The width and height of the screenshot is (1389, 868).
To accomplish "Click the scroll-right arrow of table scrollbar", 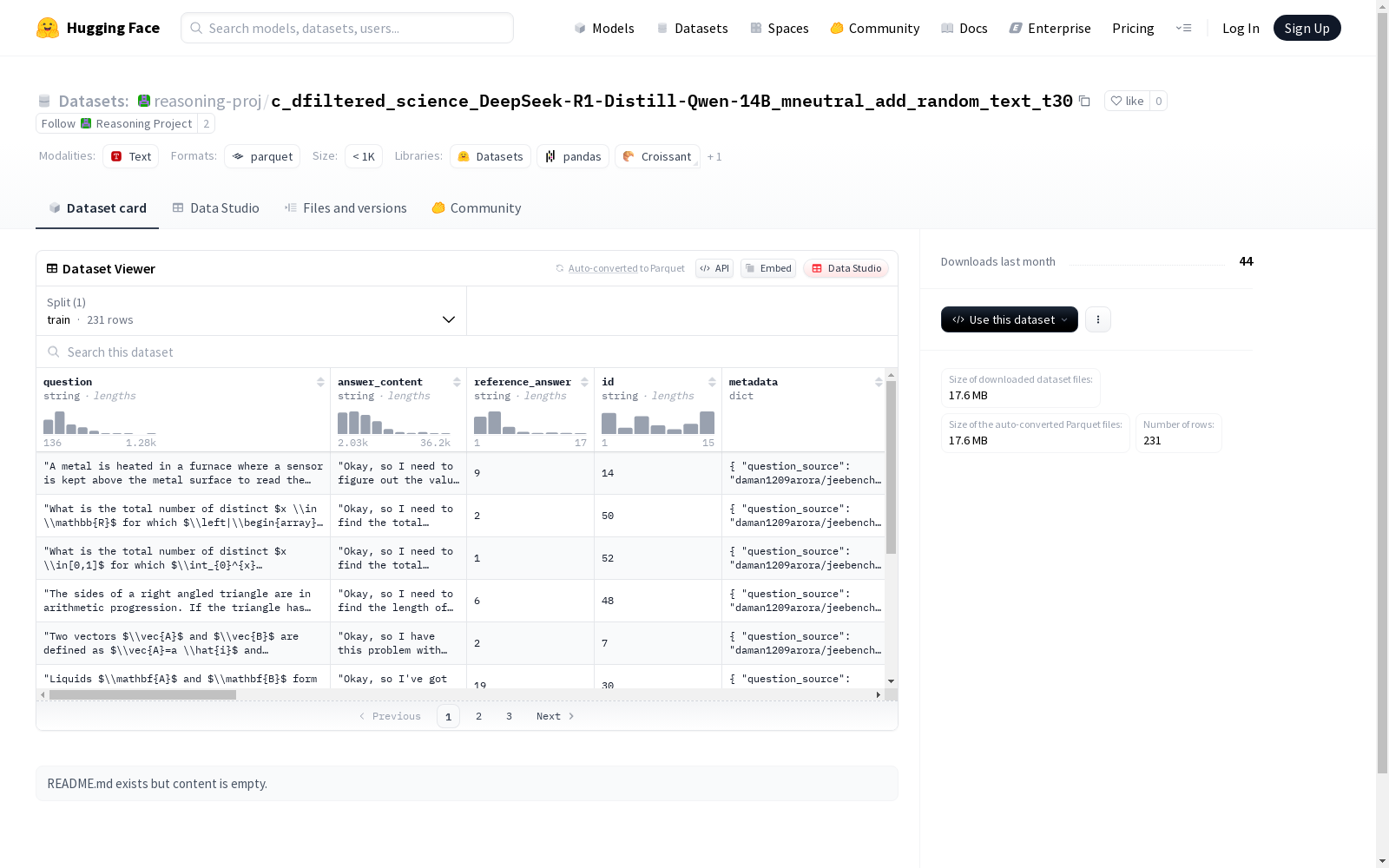I will point(878,694).
